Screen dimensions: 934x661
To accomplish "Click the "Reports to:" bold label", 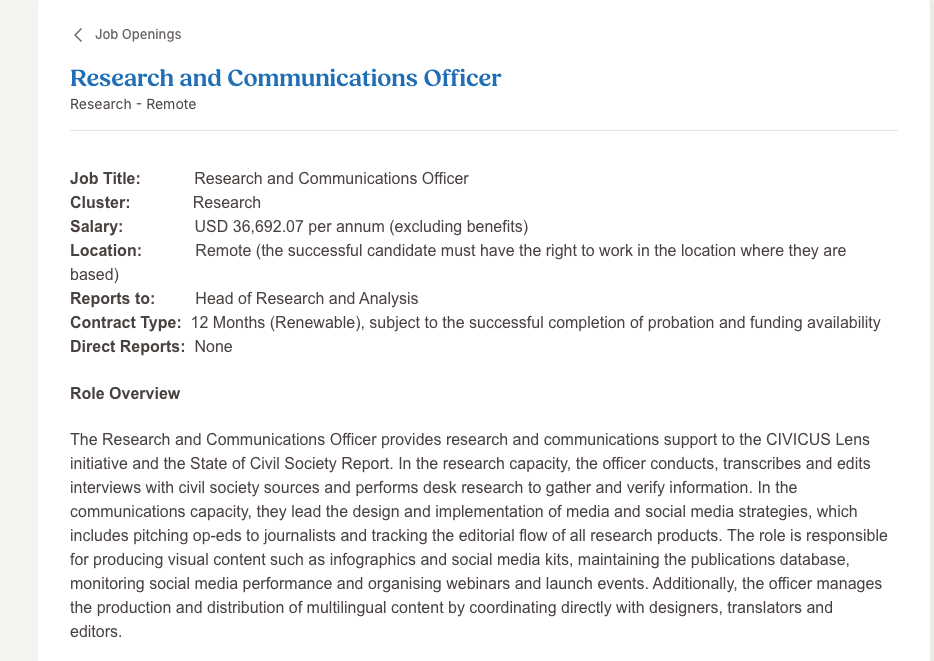I will (x=112, y=299).
